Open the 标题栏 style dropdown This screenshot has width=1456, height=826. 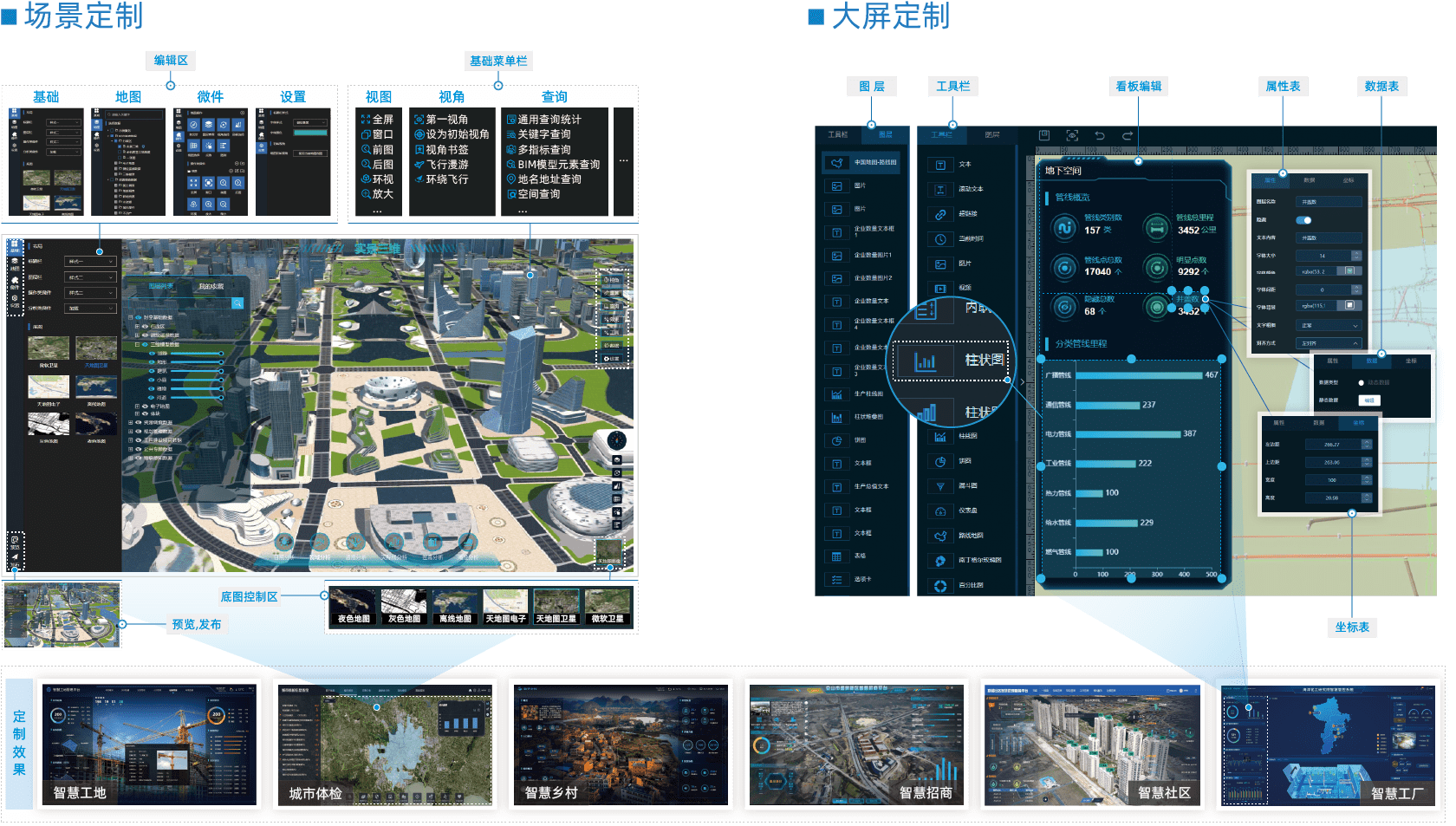91,261
